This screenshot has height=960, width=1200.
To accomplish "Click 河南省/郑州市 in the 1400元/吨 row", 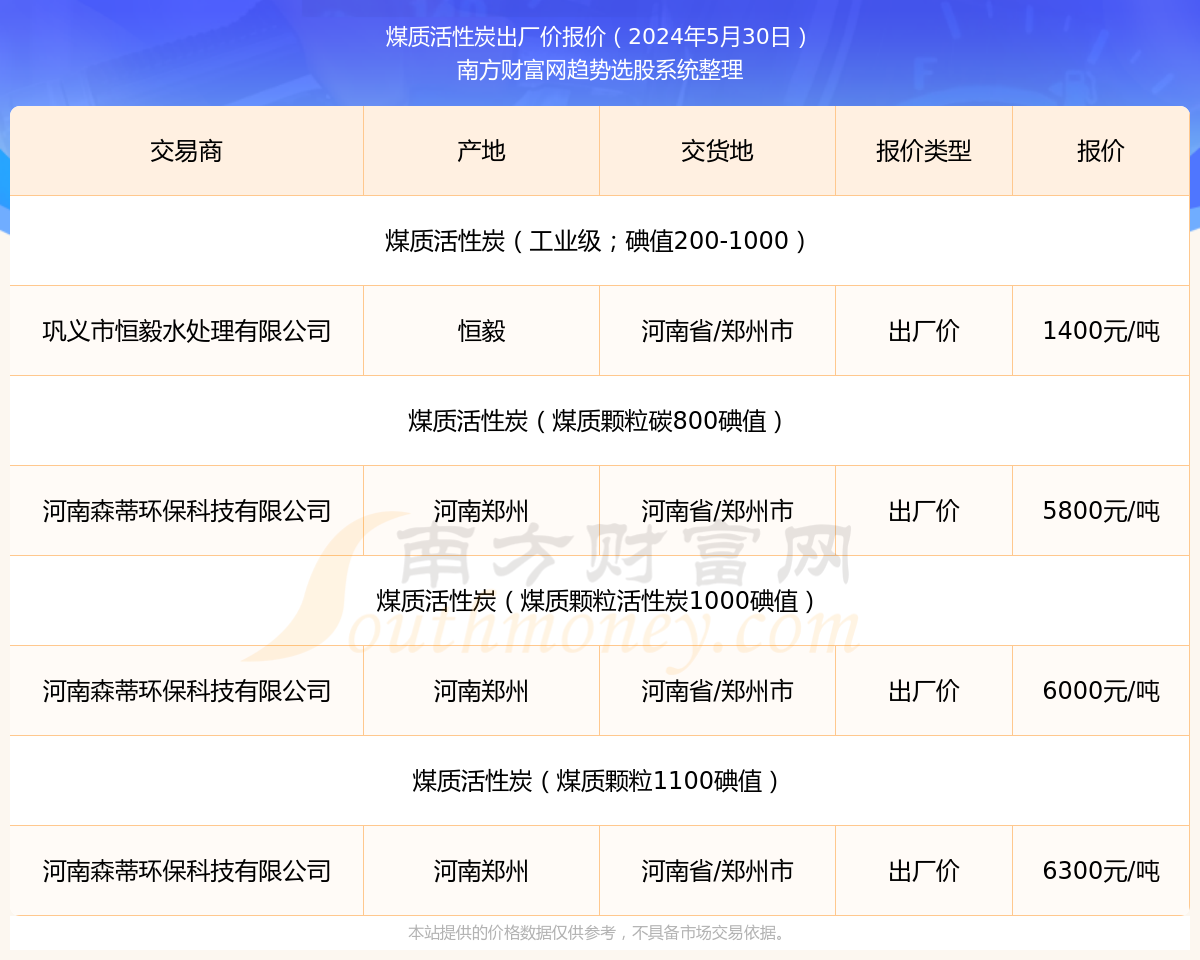I will [717, 331].
